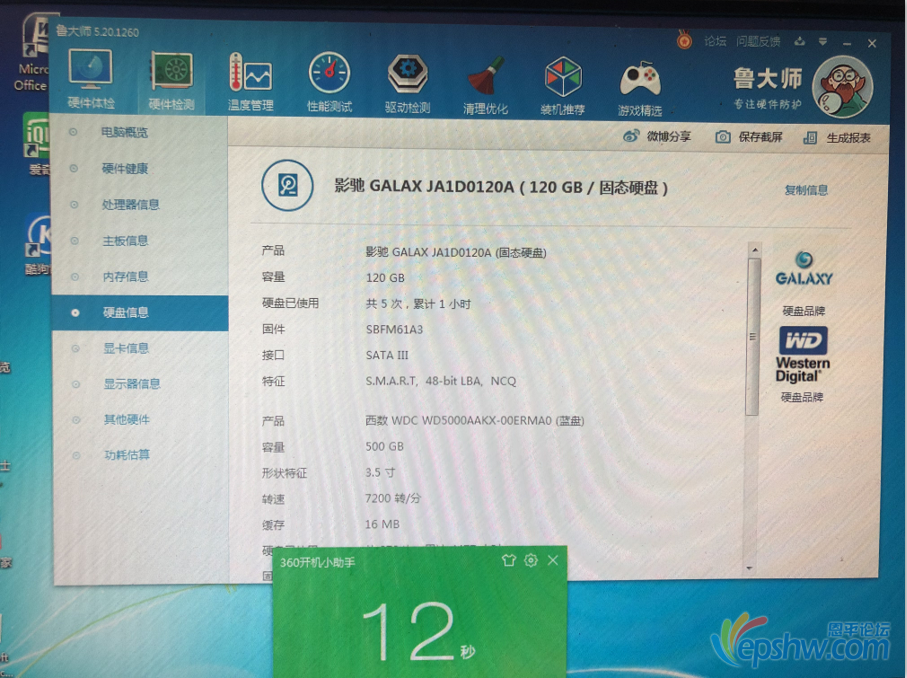The height and width of the screenshot is (678, 907).
Task: Click the vertical scrollbar thumb
Action: tap(753, 337)
